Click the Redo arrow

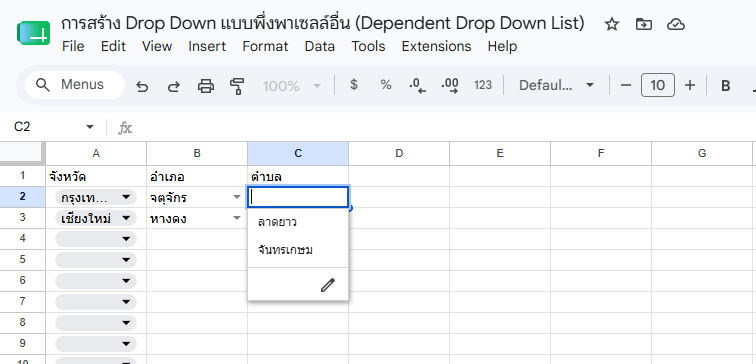[x=174, y=86]
